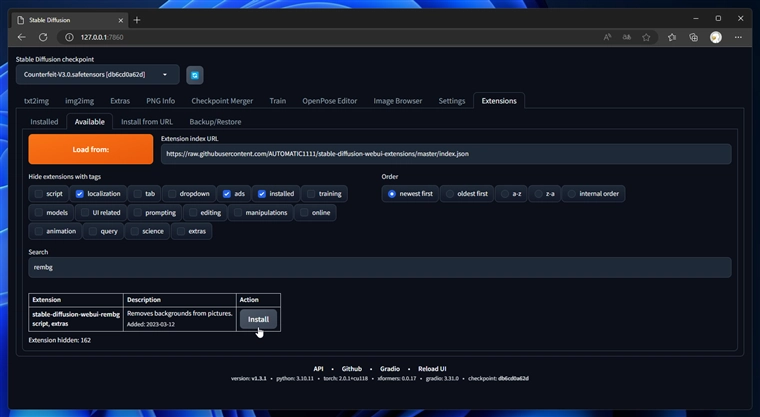
Task: Install the stable-diffusion-webui-rembg extension
Action: [258, 319]
